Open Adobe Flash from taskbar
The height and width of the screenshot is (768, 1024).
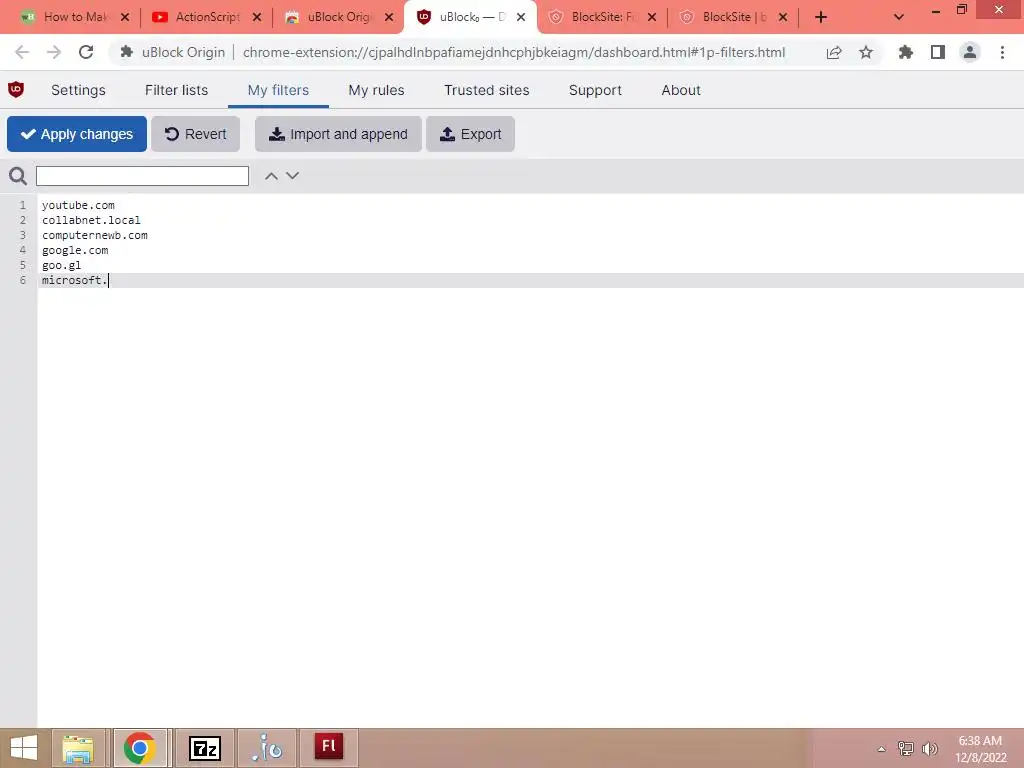pyautogui.click(x=328, y=746)
